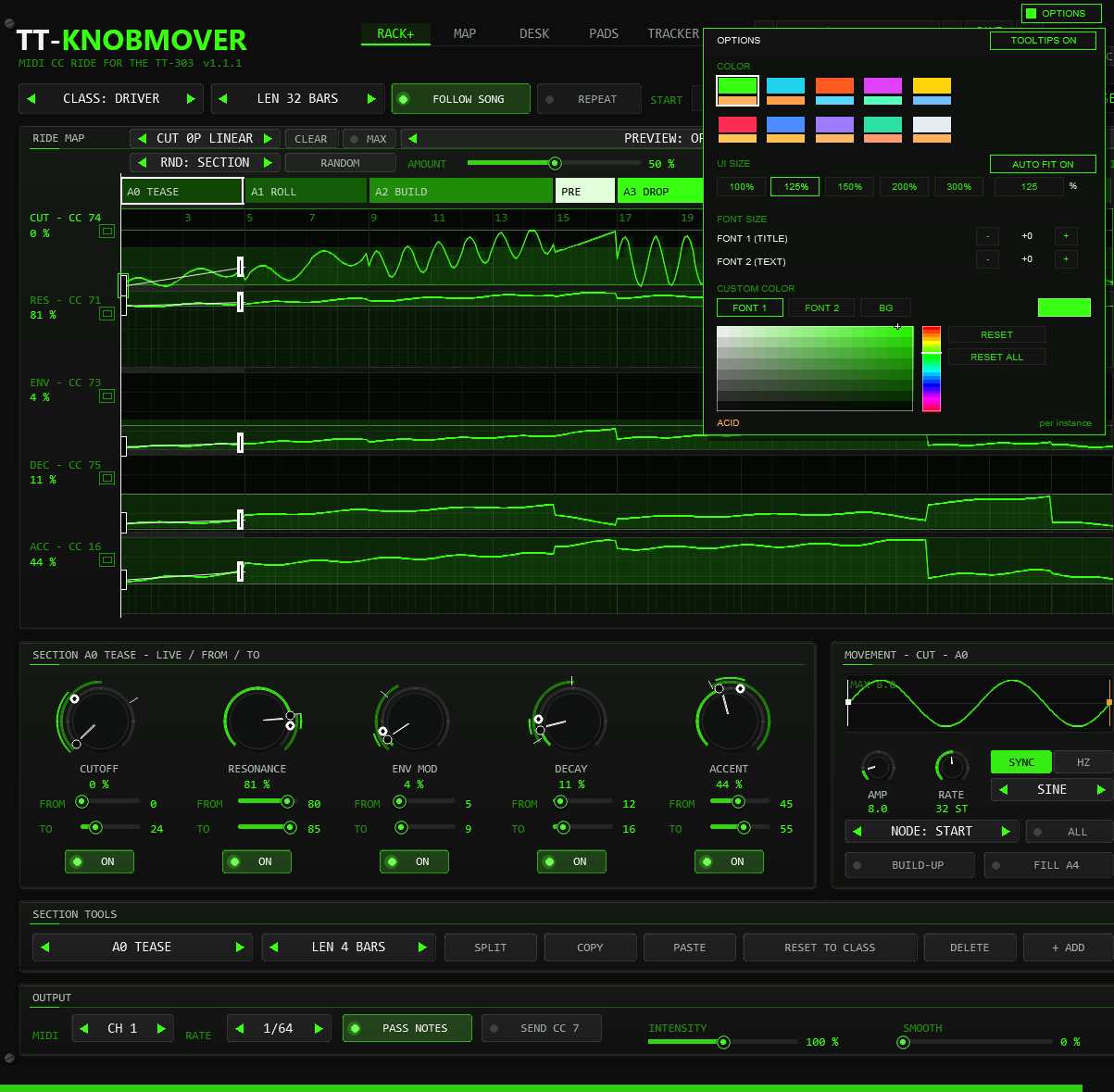Viewport: 1114px width, 1092px height.
Task: Decrease LEN 32 BARS with left arrow
Action: [x=223, y=99]
